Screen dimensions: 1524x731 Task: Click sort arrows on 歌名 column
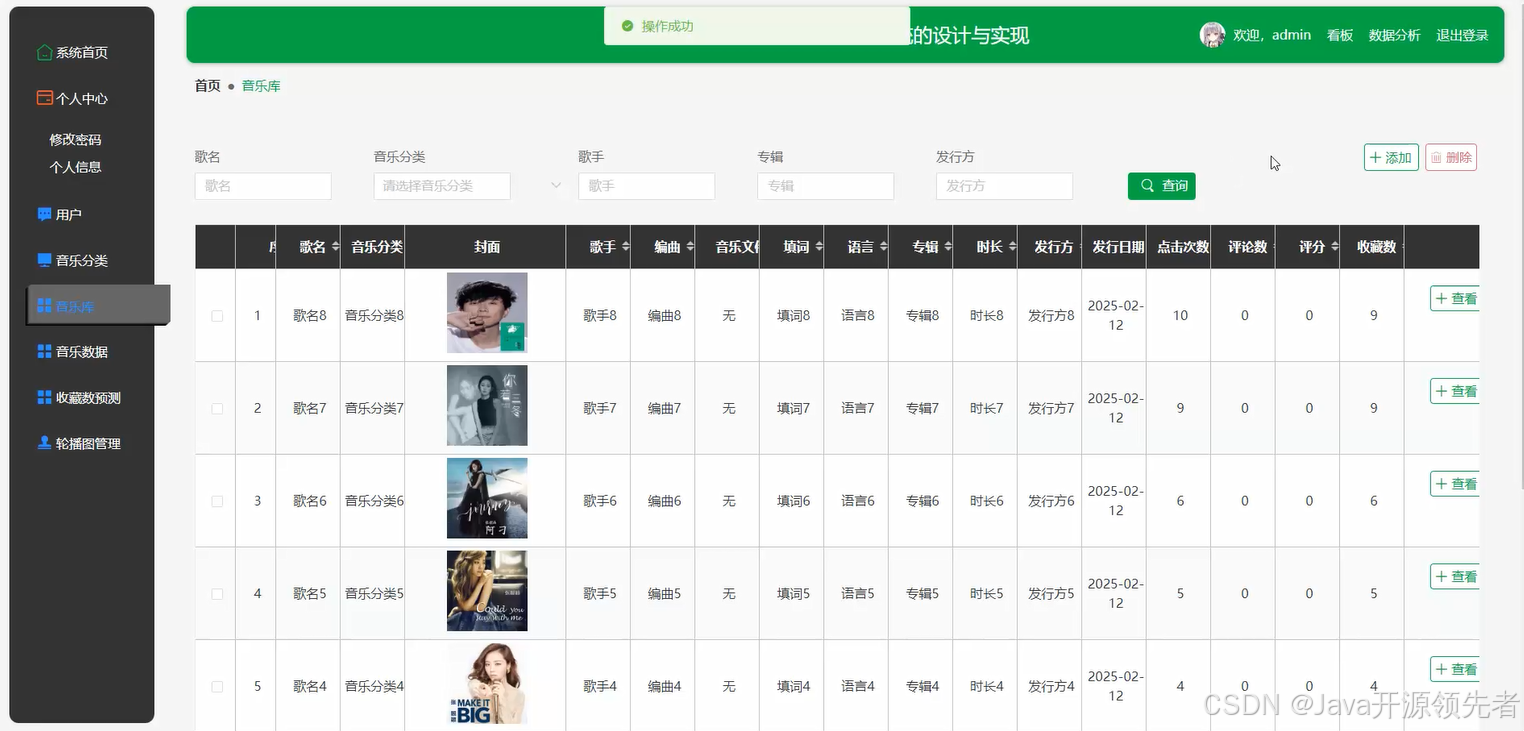(x=335, y=247)
